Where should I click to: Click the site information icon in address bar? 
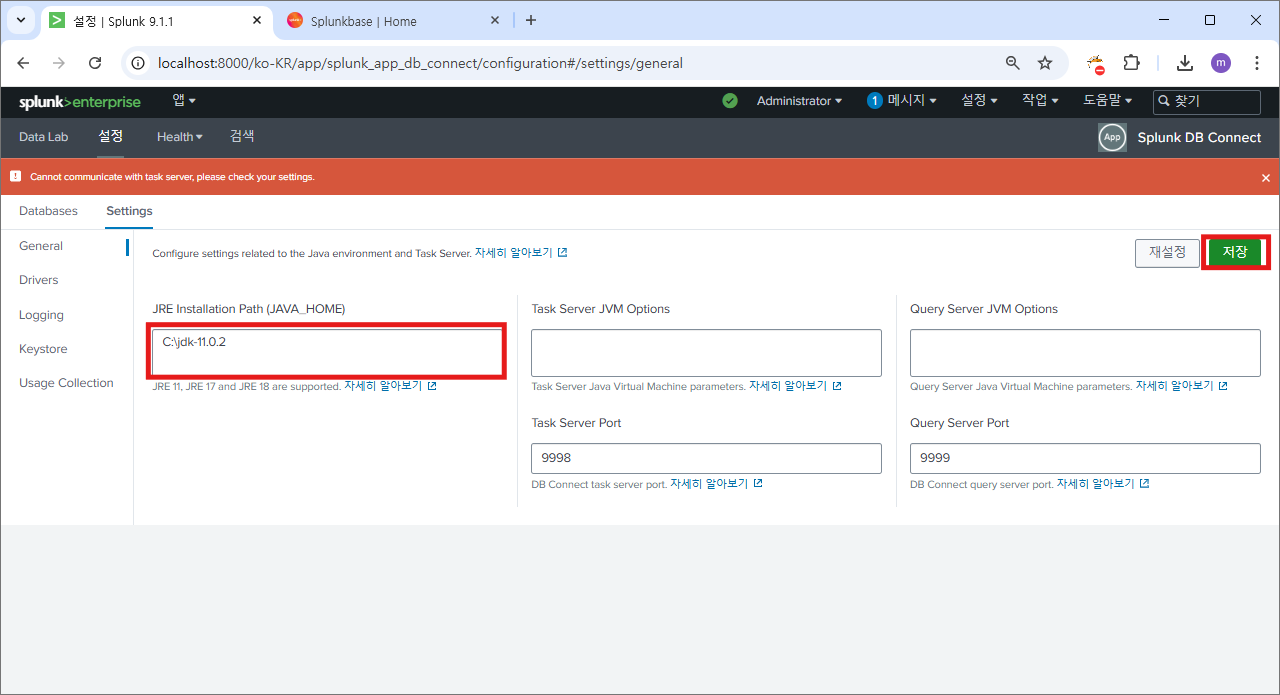(140, 63)
